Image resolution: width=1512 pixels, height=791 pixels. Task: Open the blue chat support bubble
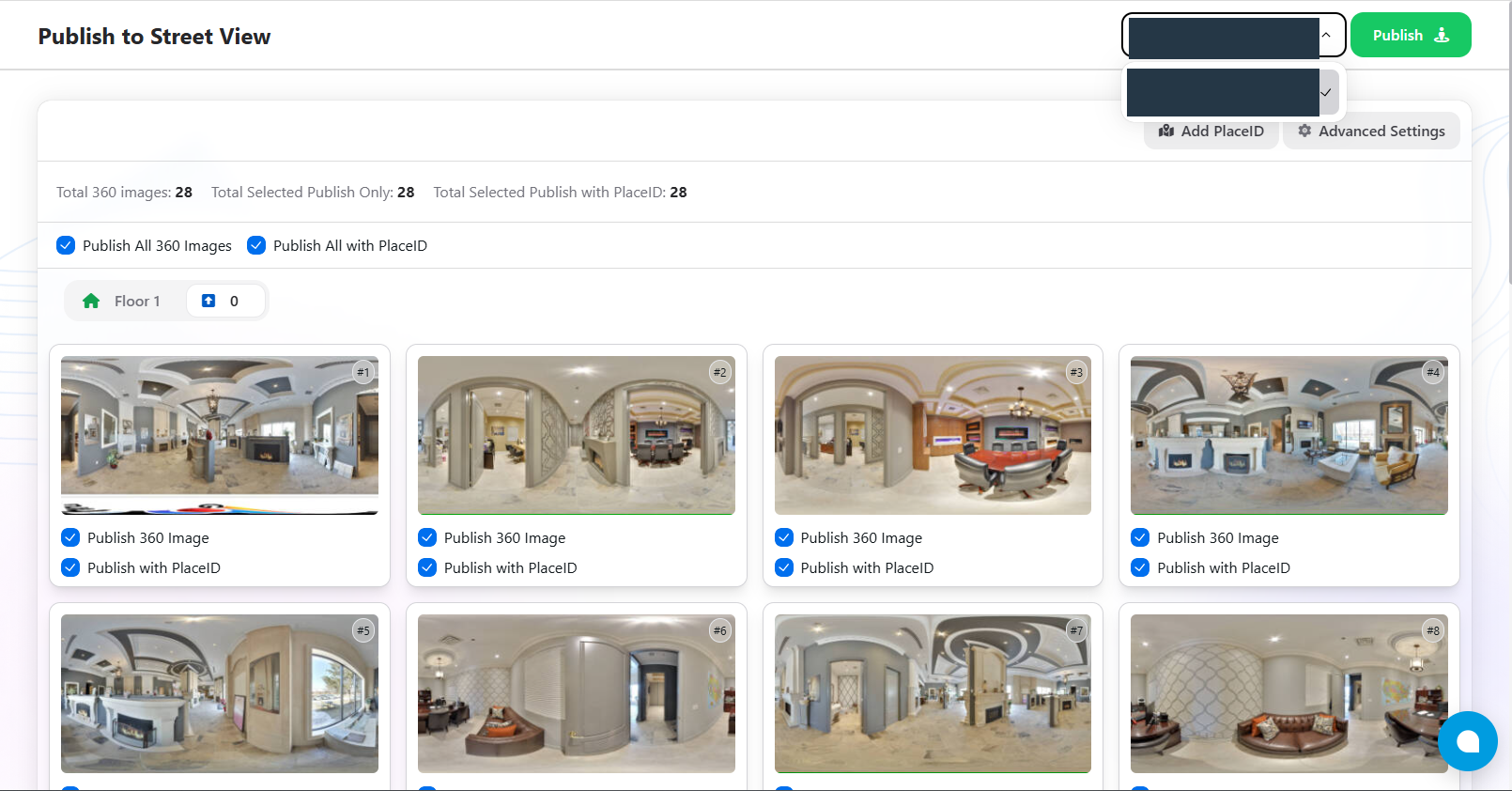tap(1468, 741)
